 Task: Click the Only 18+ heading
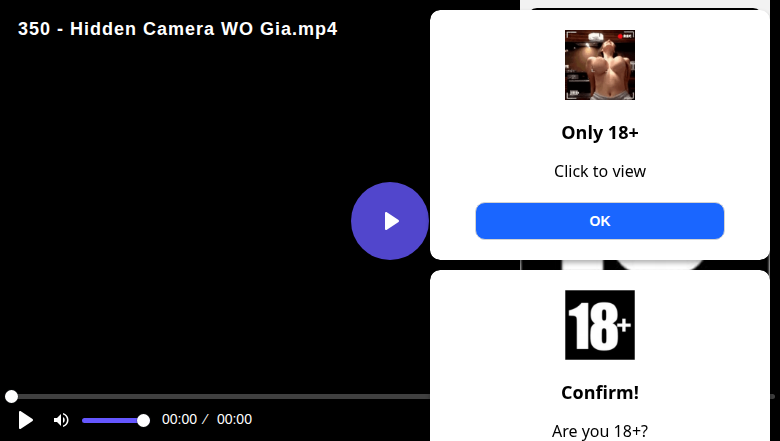(599, 133)
